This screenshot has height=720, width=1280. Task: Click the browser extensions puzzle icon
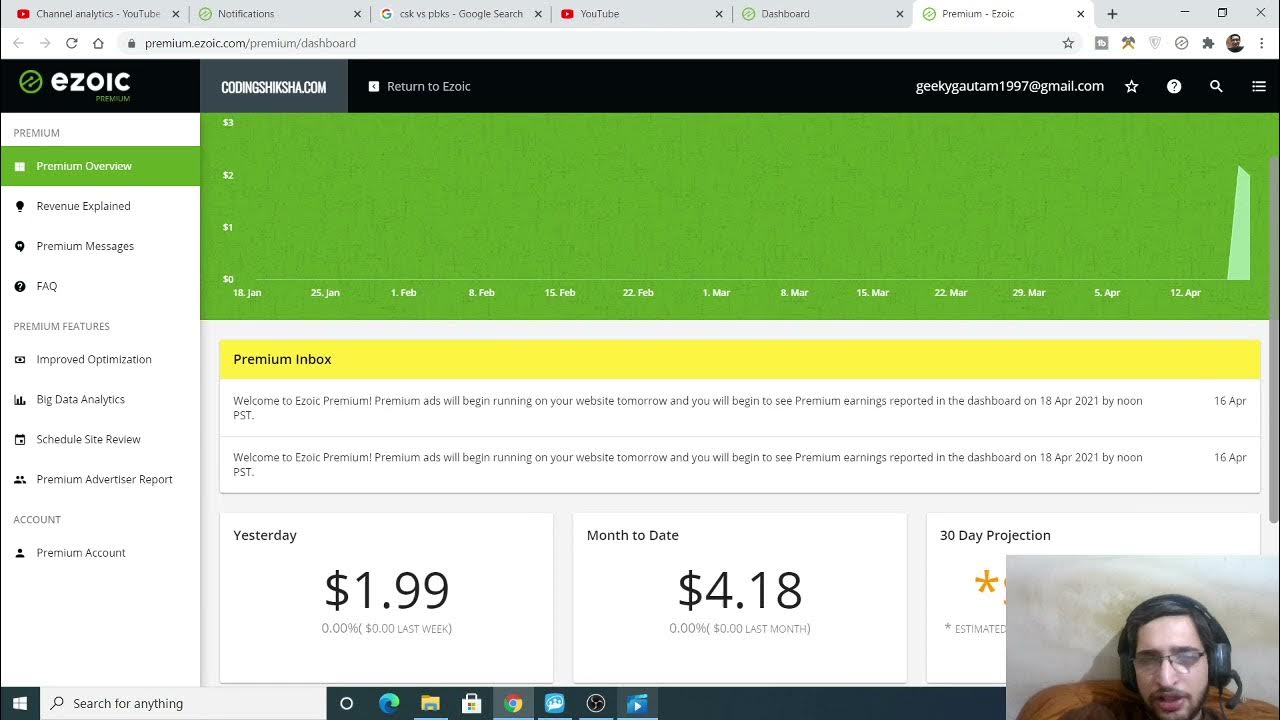tap(1208, 43)
